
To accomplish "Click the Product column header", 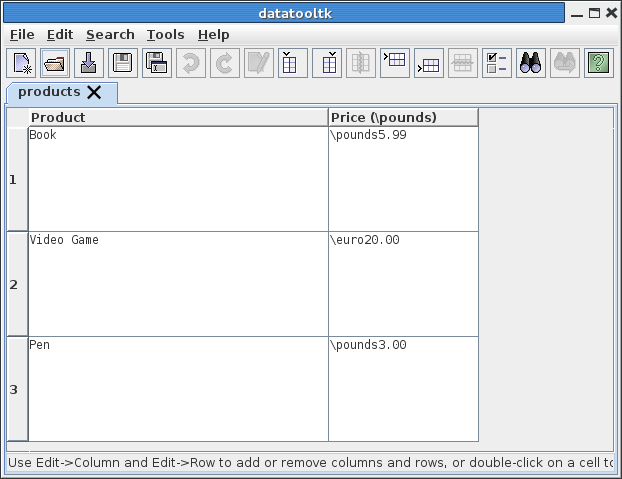I will [178, 117].
